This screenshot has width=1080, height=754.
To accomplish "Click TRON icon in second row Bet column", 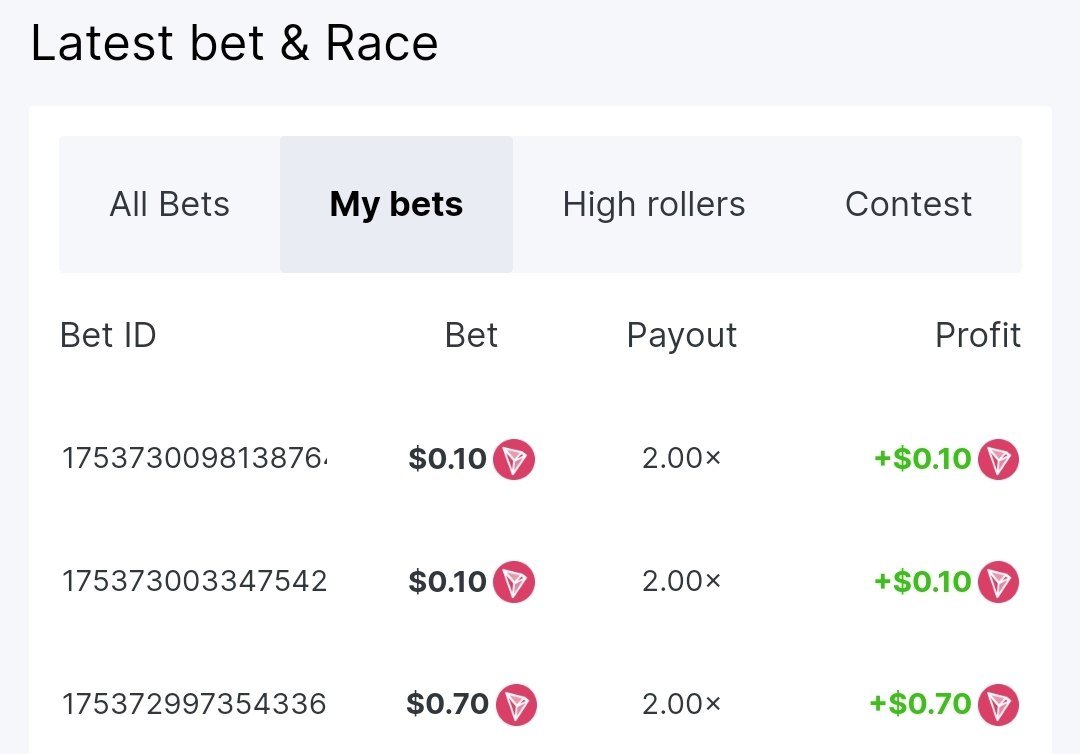I will pyautogui.click(x=514, y=582).
